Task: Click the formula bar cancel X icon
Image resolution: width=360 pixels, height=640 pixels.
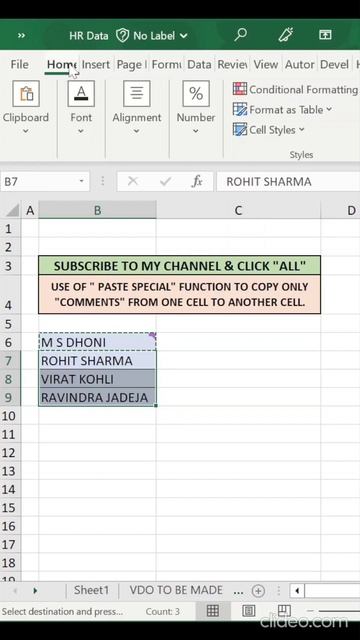Action: [x=133, y=181]
